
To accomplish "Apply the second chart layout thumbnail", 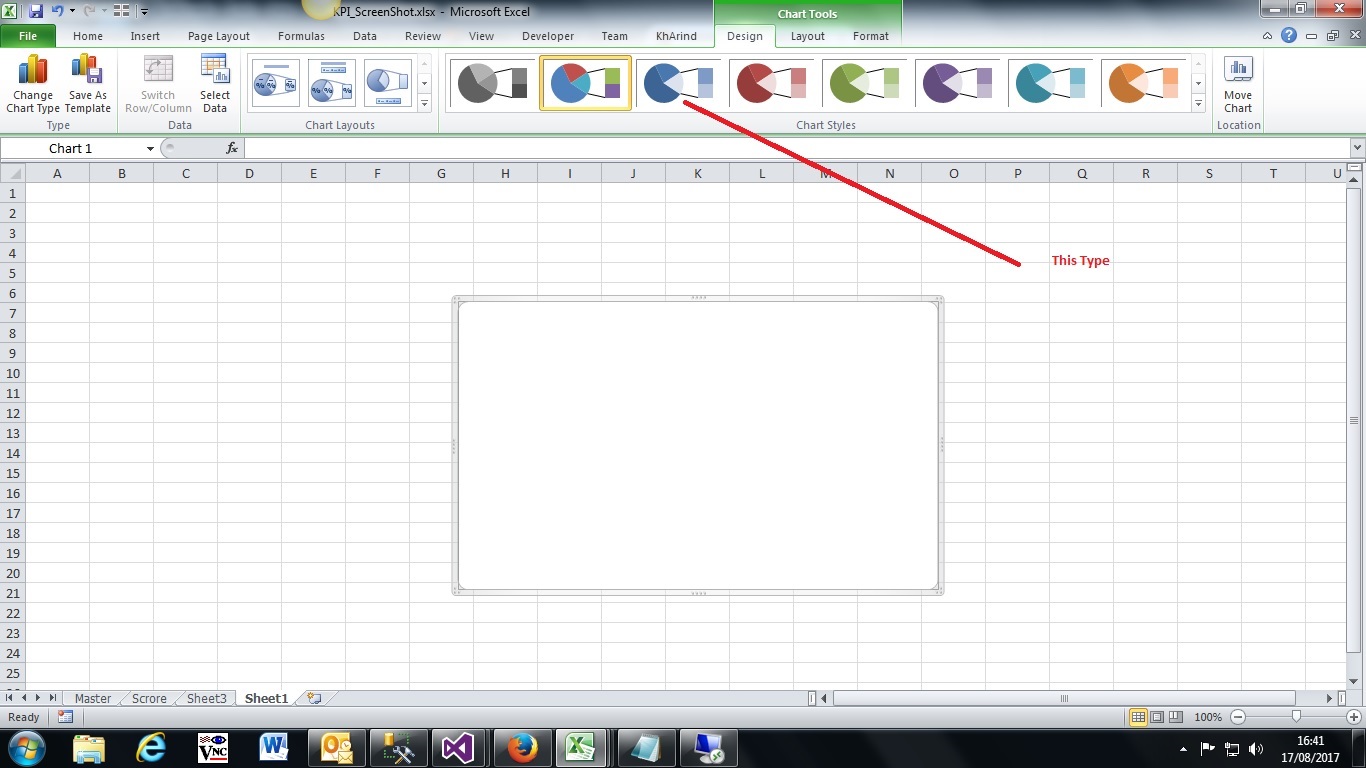I will pos(332,83).
